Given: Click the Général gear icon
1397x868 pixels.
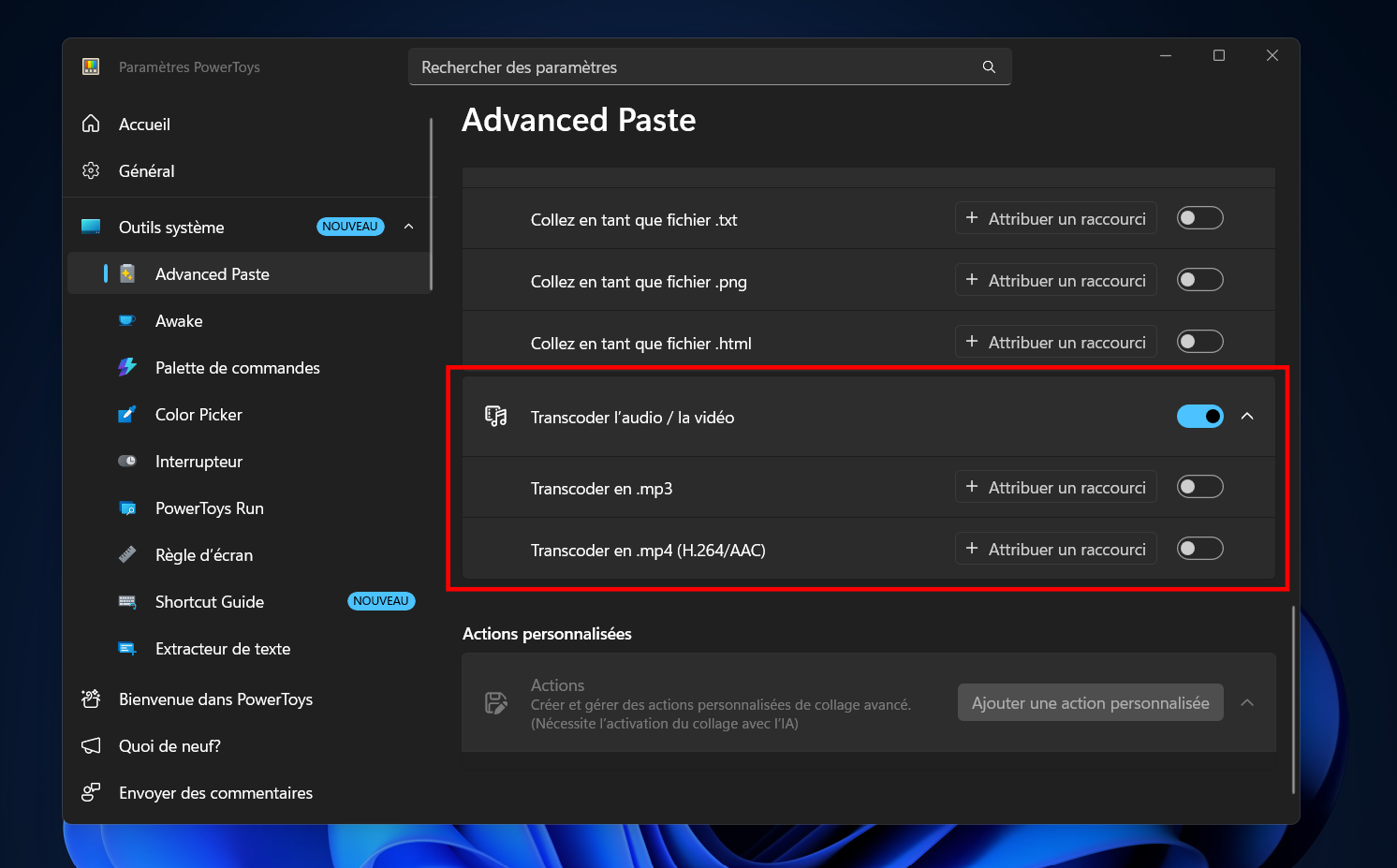Looking at the screenshot, I should pyautogui.click(x=91, y=170).
